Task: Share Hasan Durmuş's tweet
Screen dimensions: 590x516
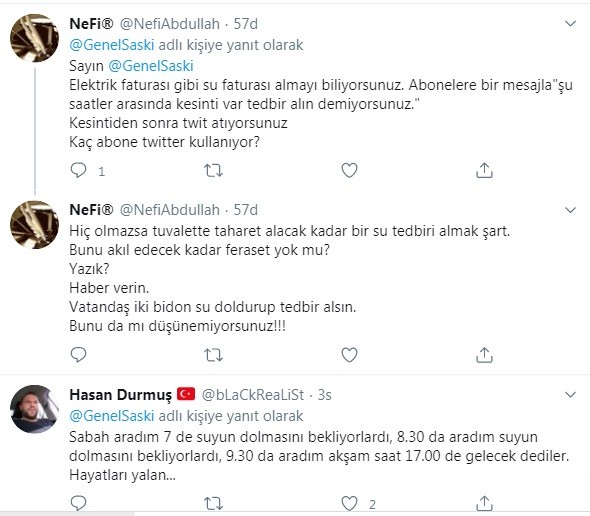Action: point(484,503)
